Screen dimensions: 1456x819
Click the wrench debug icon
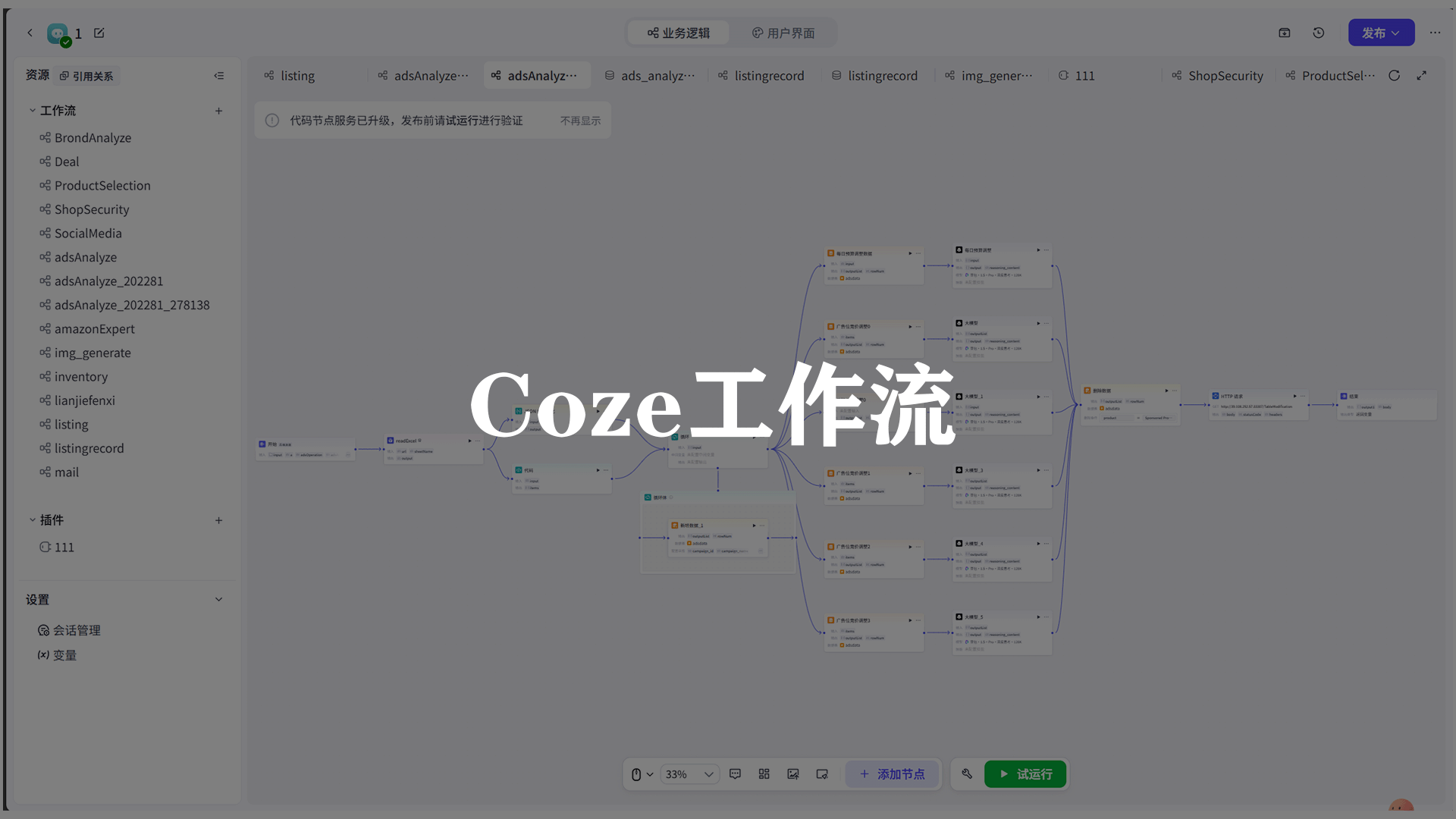(967, 774)
